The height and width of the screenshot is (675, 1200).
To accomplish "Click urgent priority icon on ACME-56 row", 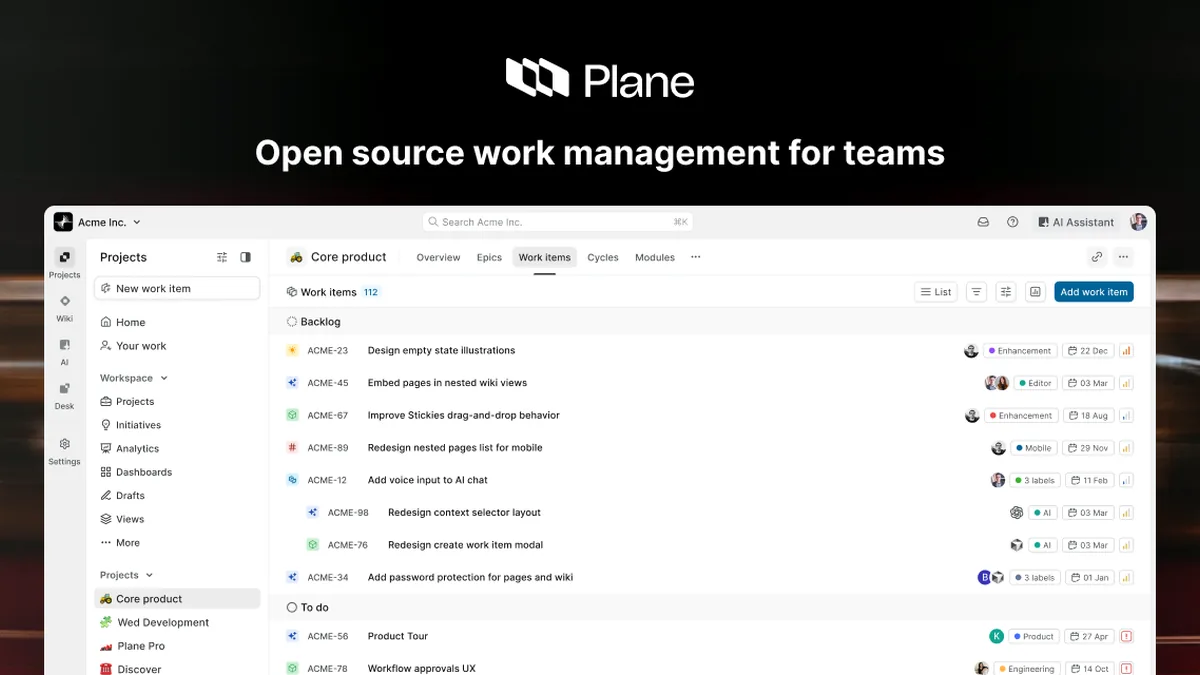I will (1126, 636).
